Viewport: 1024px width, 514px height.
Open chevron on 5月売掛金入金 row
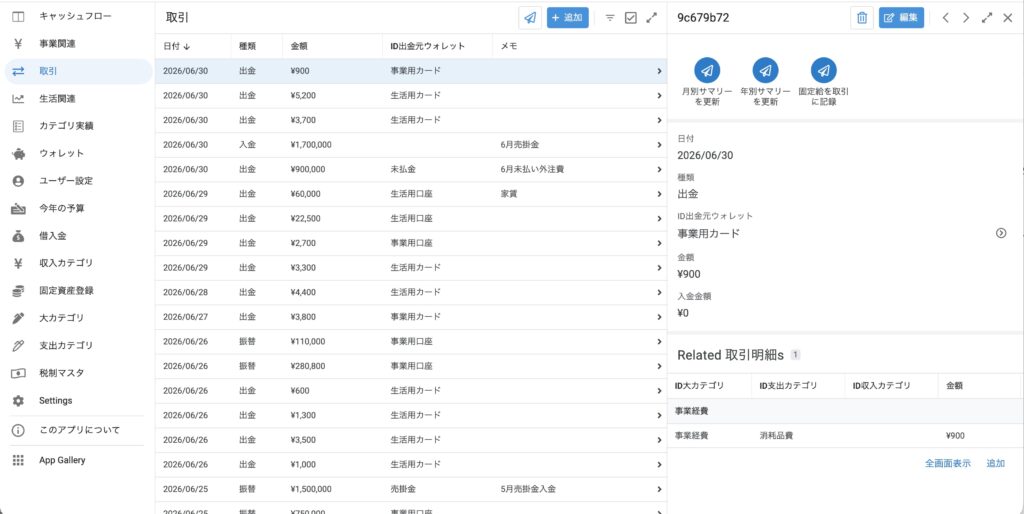pos(659,489)
